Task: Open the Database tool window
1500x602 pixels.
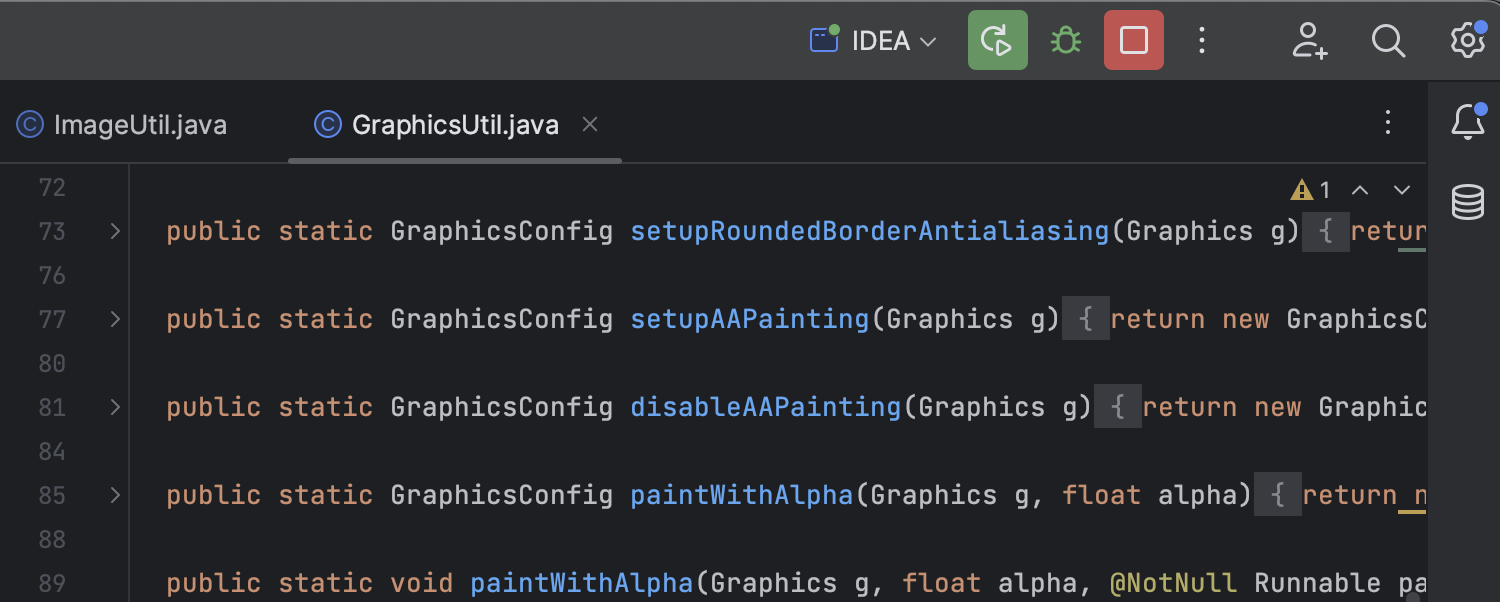Action: click(x=1467, y=202)
